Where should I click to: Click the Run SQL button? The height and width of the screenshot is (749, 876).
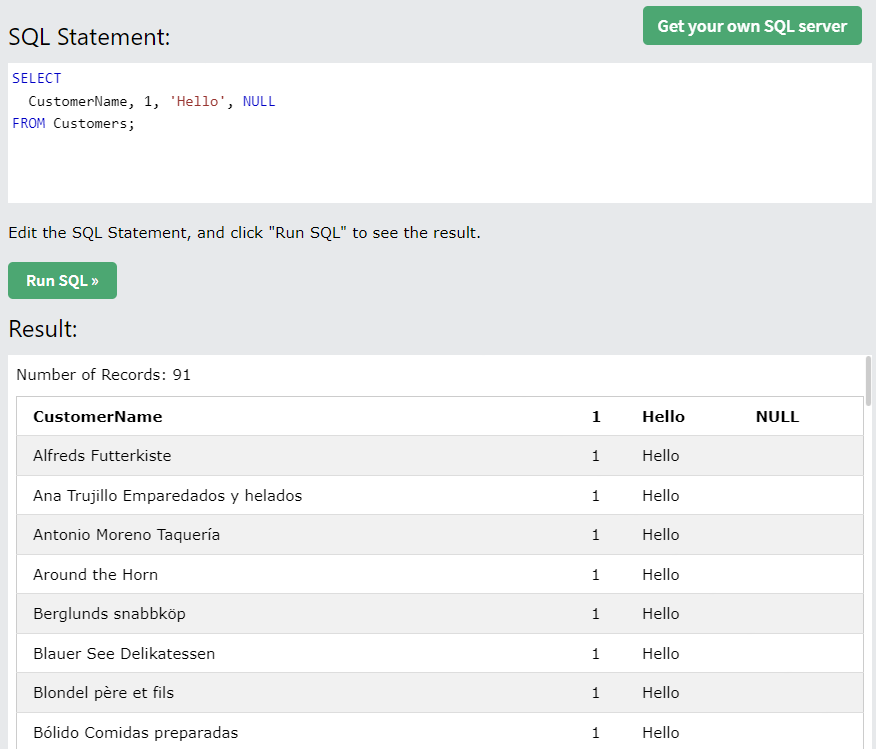click(x=63, y=280)
